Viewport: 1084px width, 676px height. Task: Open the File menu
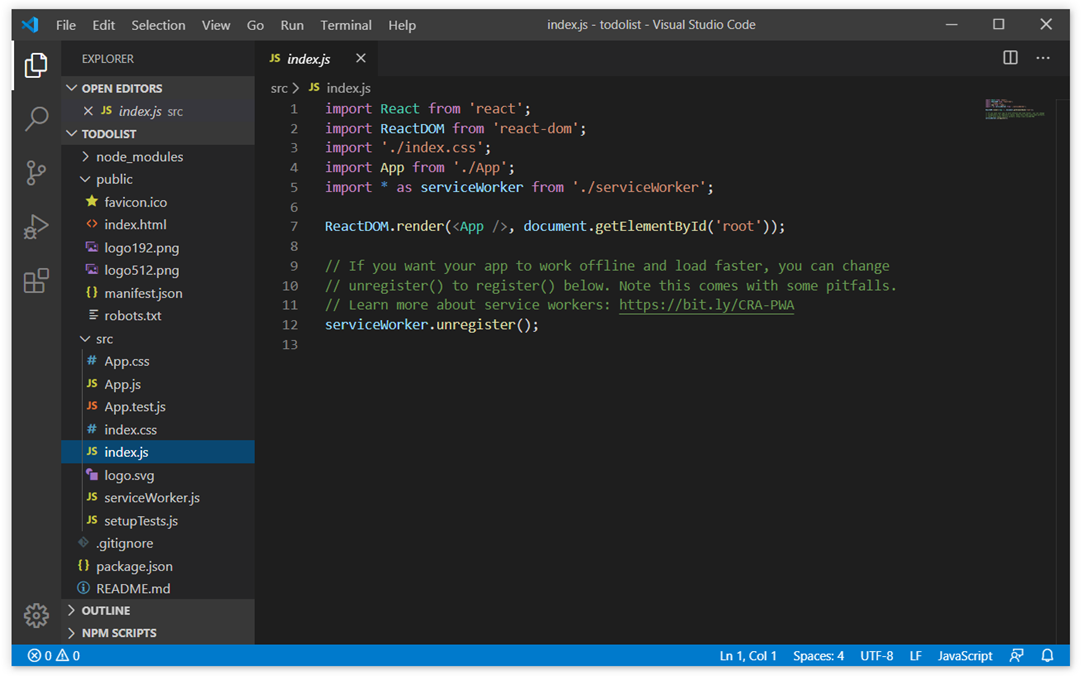tap(66, 25)
